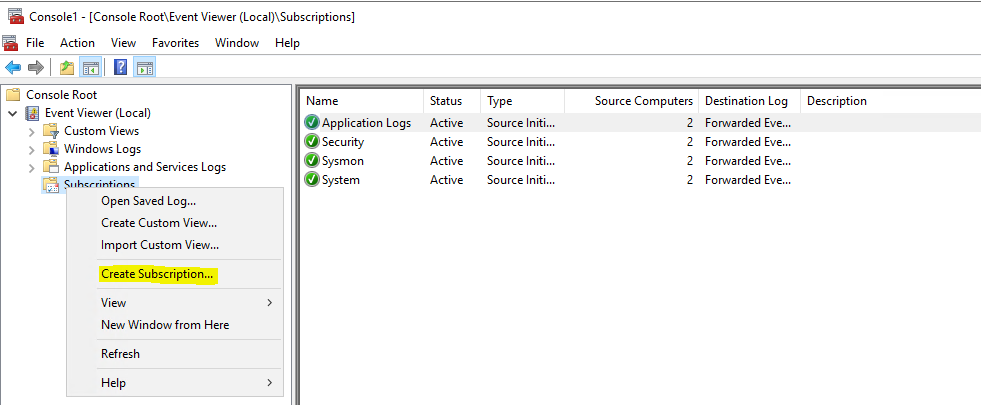Click the blue Back arrow toolbar icon
This screenshot has width=981, height=405.
tap(13, 68)
